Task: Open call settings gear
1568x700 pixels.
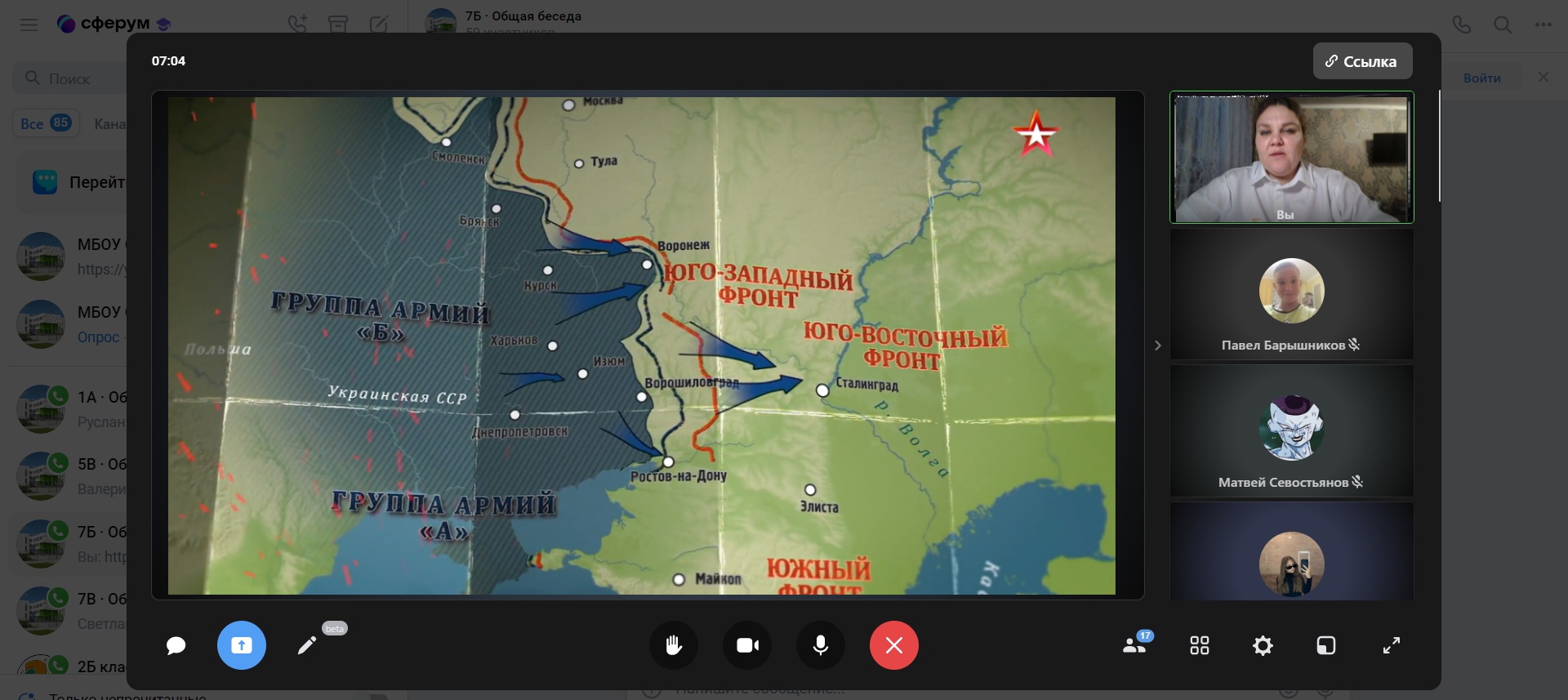Action: pos(1263,646)
